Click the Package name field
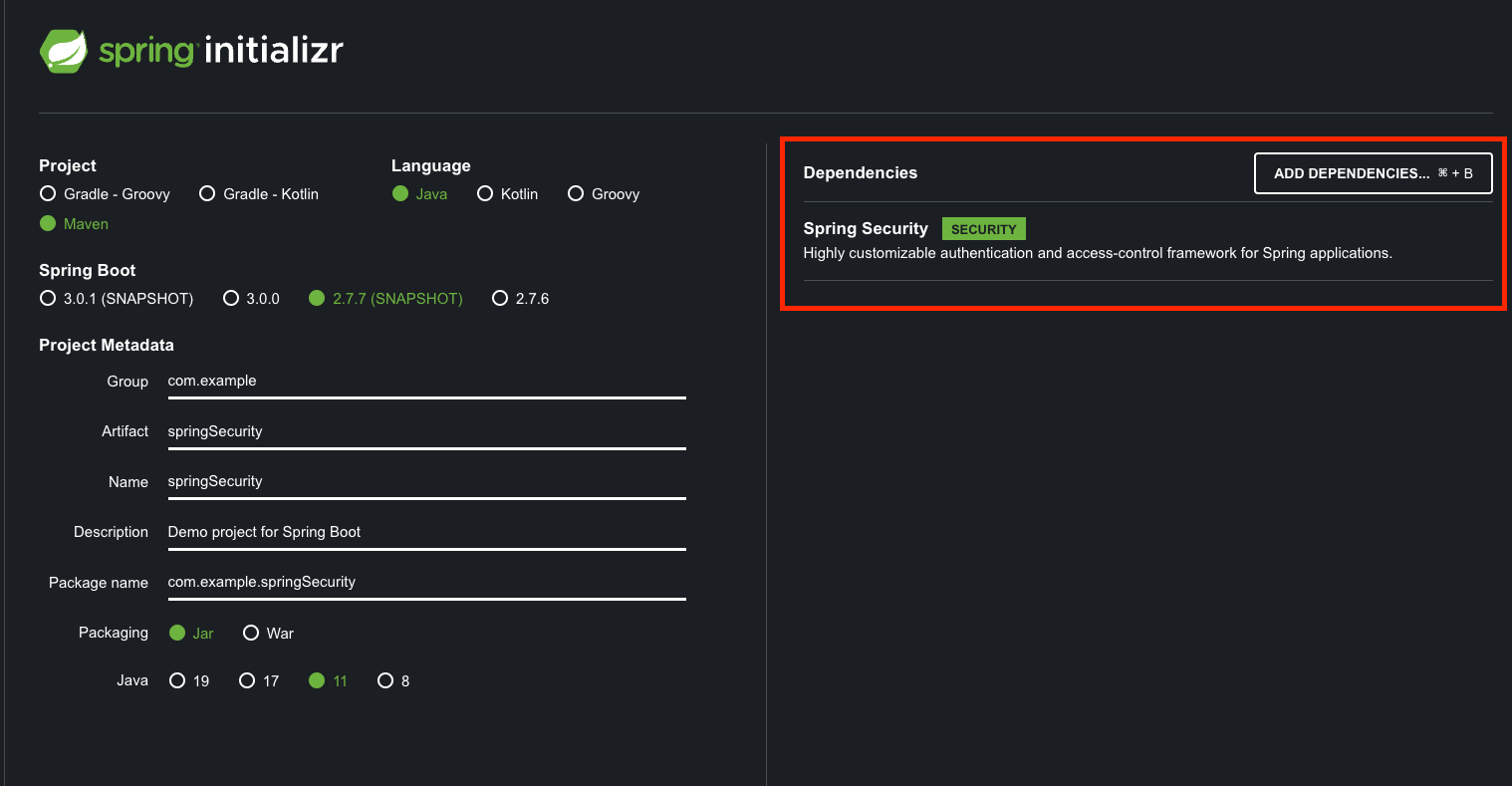The height and width of the screenshot is (786, 1512). pyautogui.click(x=426, y=582)
